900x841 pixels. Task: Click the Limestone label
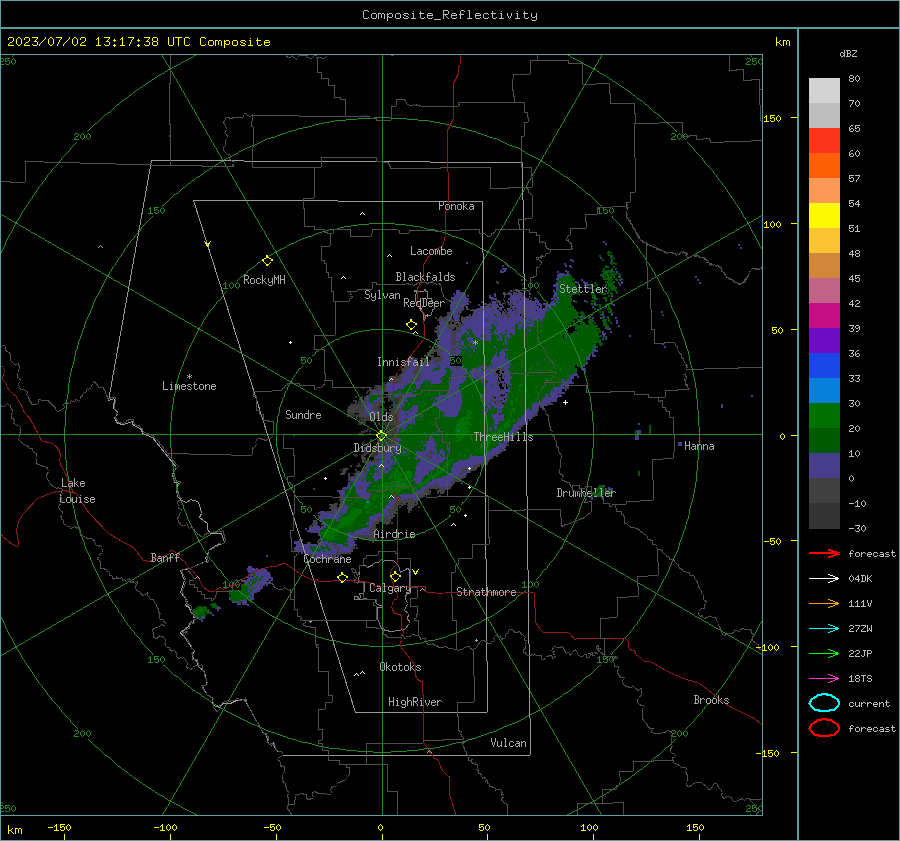point(189,386)
